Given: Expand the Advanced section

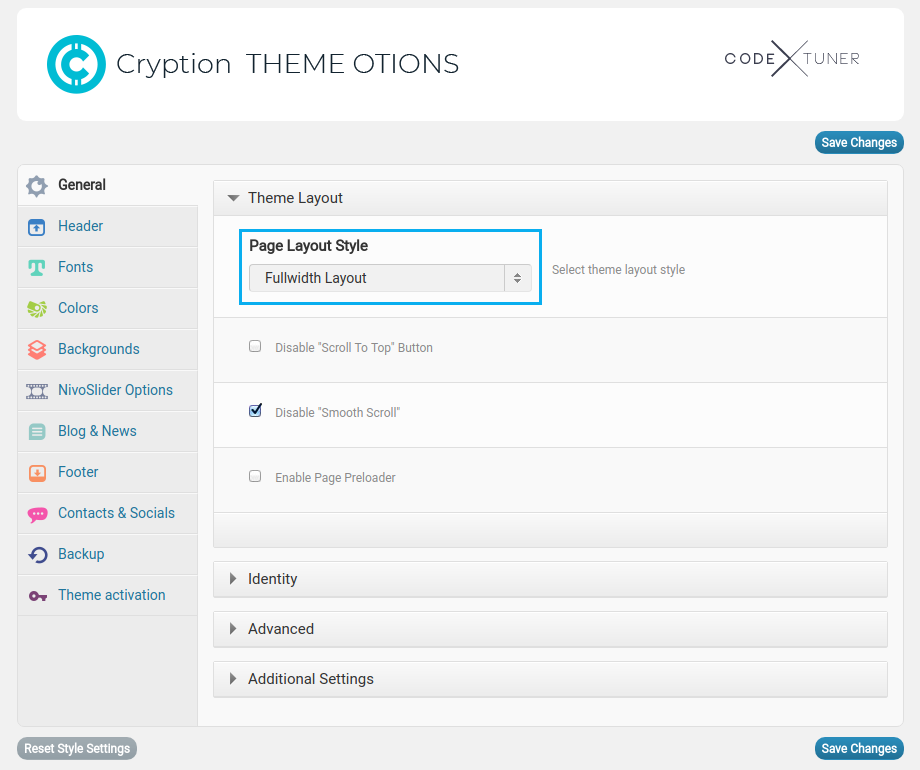Looking at the screenshot, I should point(280,629).
